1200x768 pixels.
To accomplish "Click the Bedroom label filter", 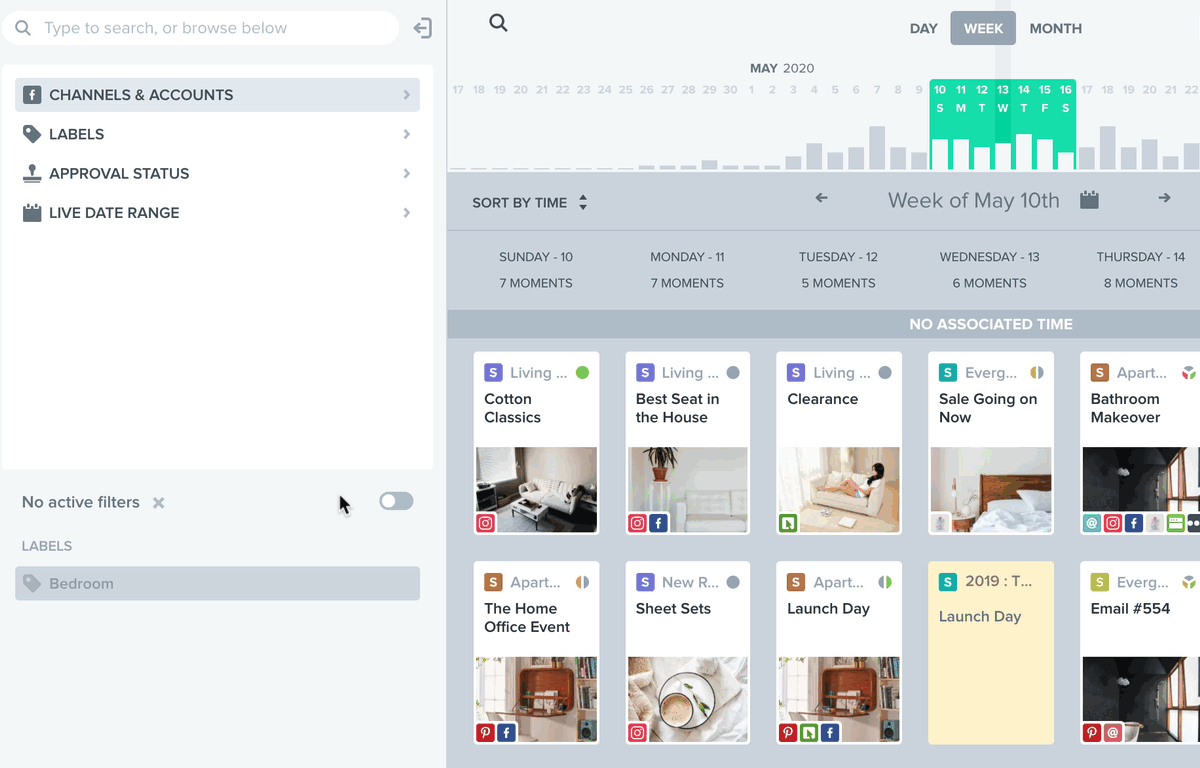I will 217,584.
